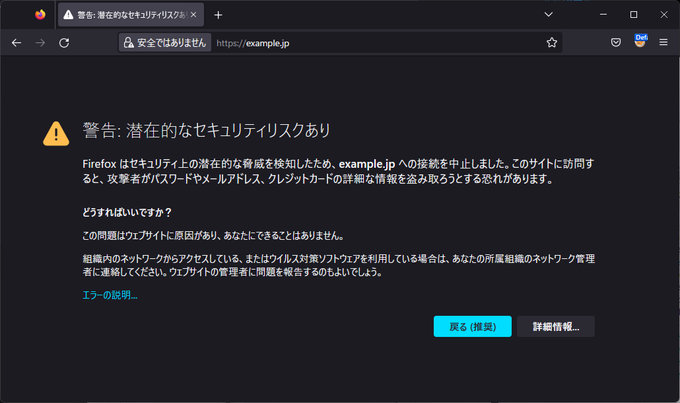This screenshot has width=680, height=403.
Task: Open the Firefox hamburger menu
Action: [664, 43]
